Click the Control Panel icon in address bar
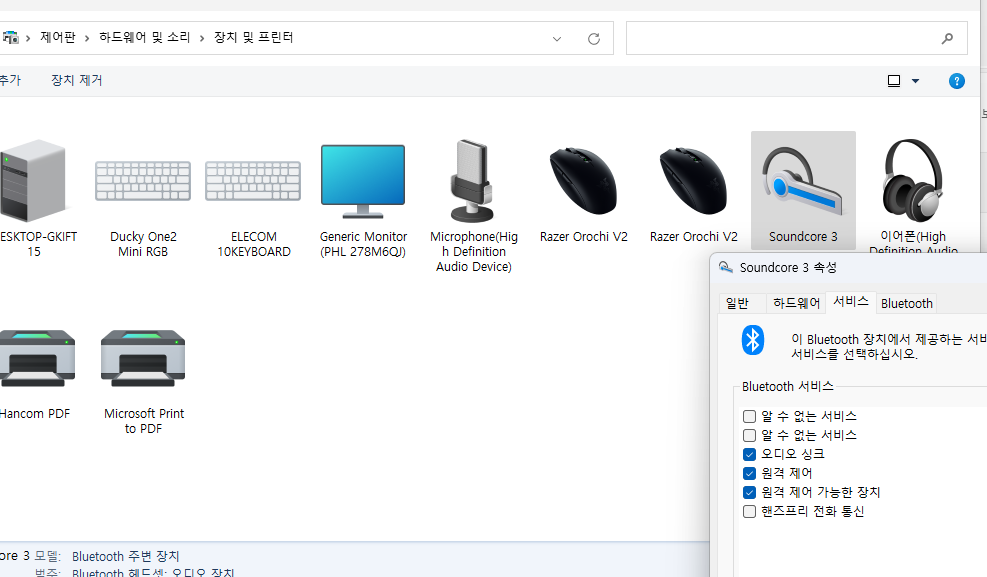 point(10,38)
